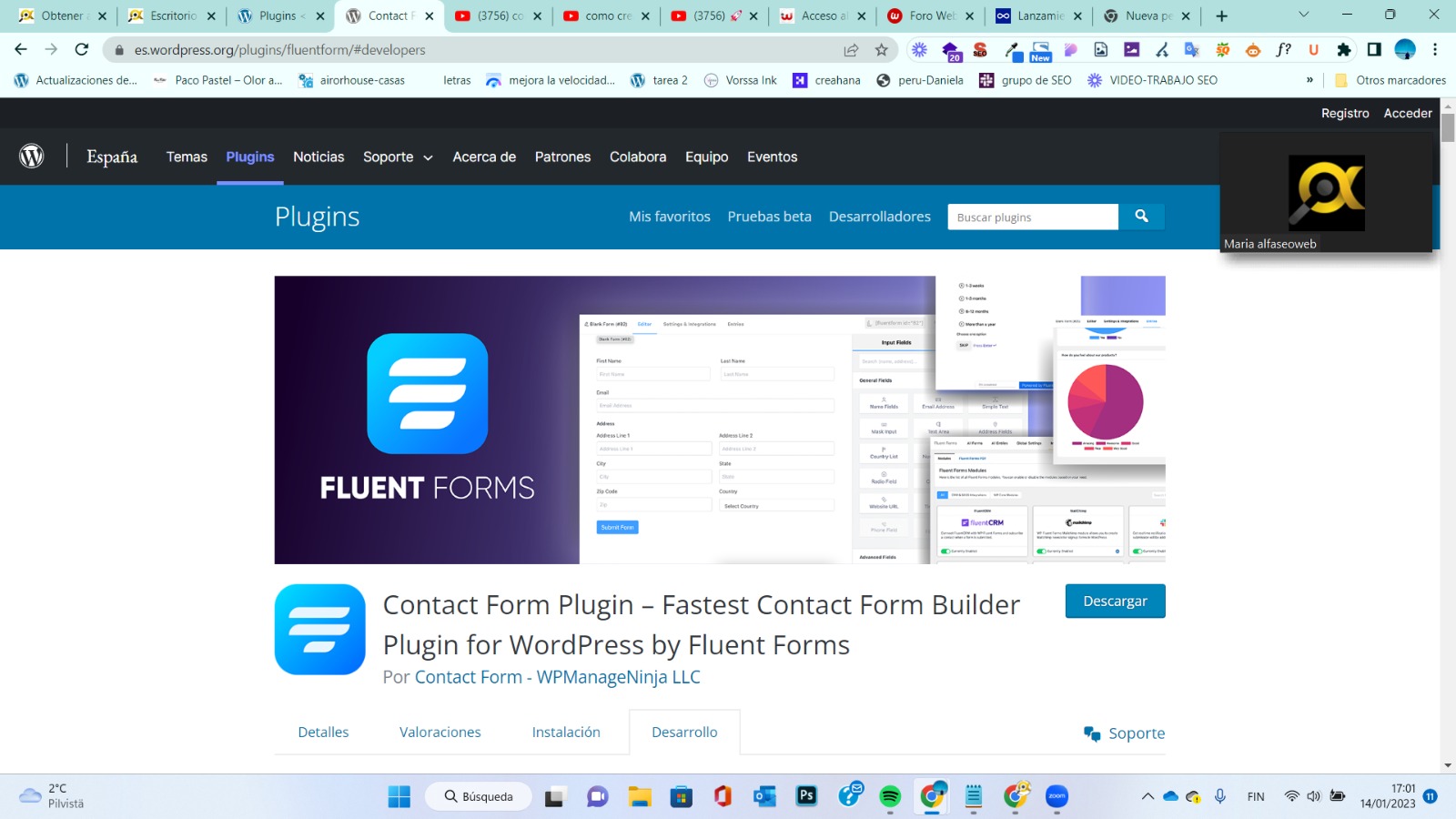The image size is (1456, 819).
Task: Click the Descargar button
Action: 1115,601
